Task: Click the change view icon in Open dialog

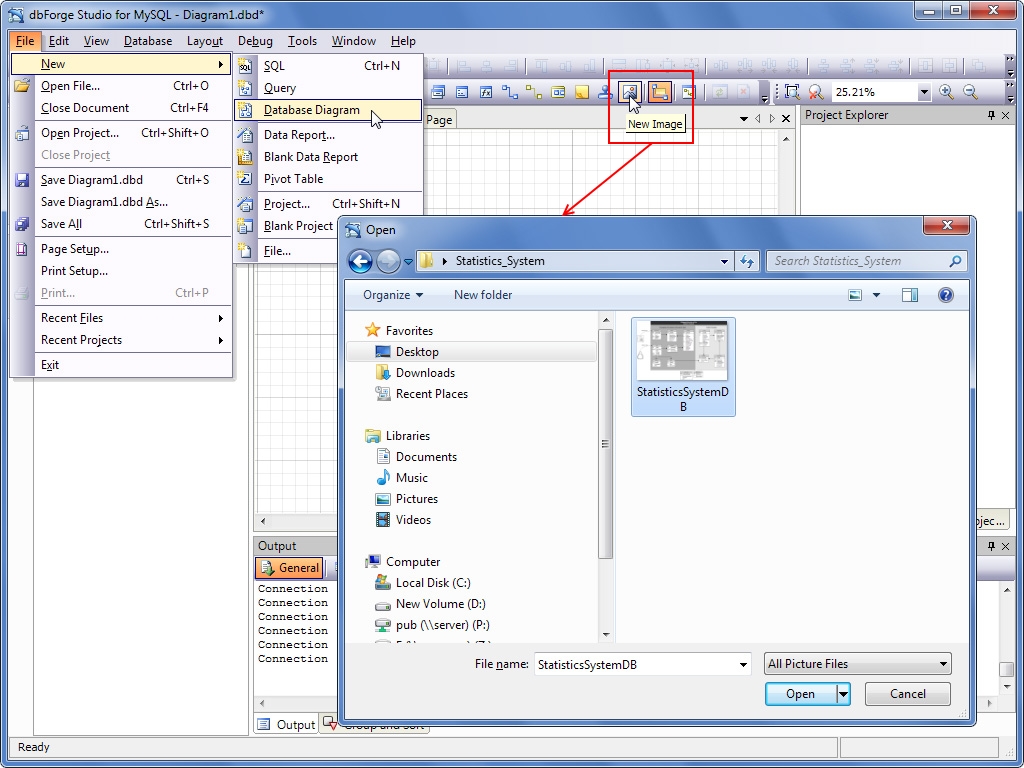Action: pyautogui.click(x=855, y=295)
